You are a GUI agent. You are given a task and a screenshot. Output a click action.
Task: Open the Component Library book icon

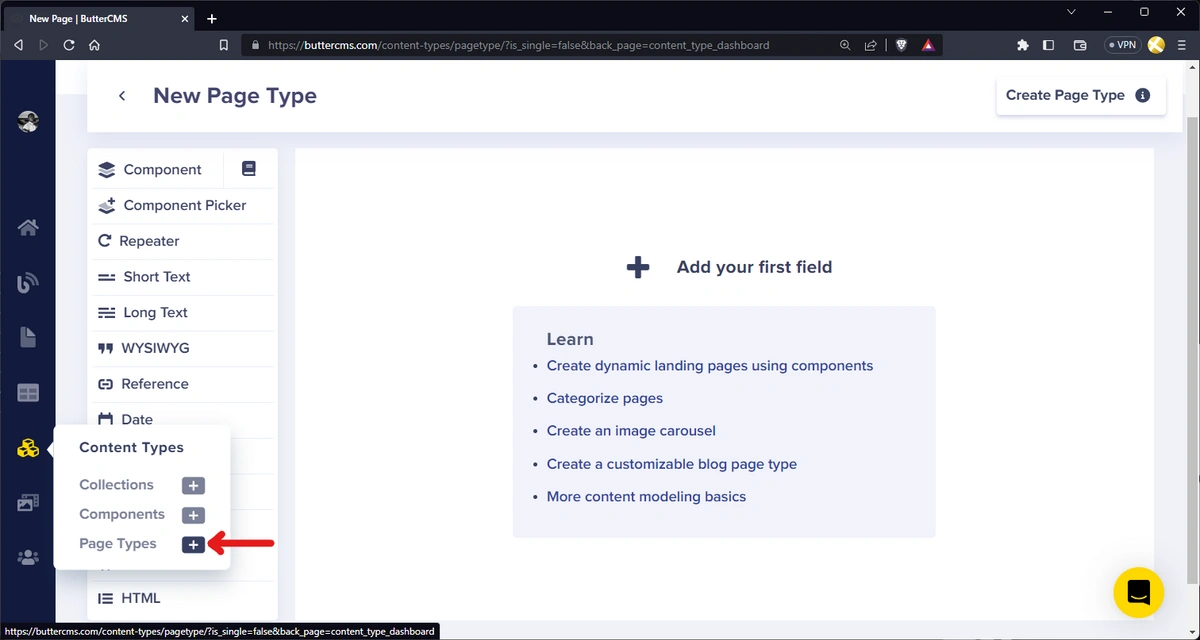[x=249, y=169]
